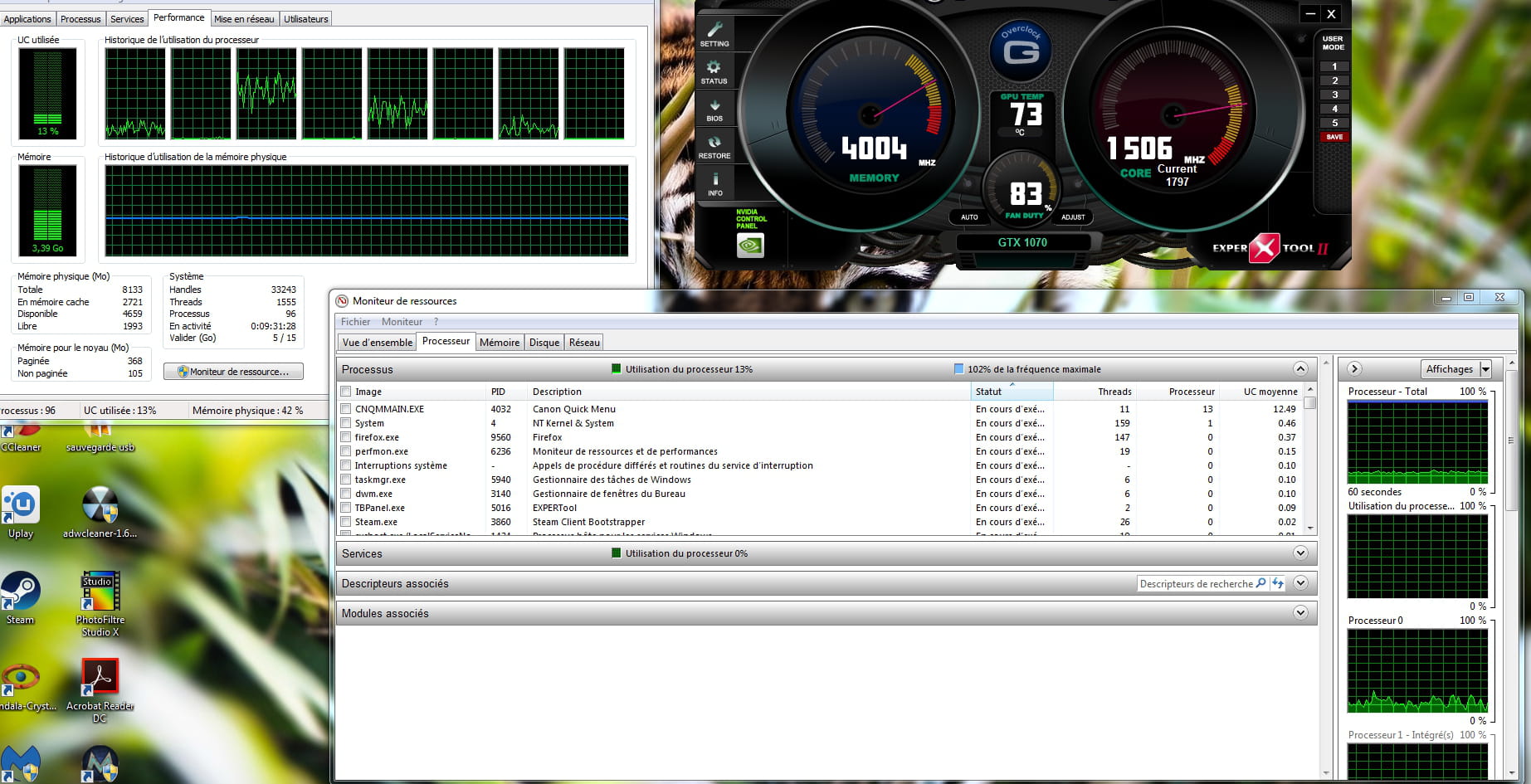Open Acrobat Reader DC desktop shortcut

click(100, 690)
